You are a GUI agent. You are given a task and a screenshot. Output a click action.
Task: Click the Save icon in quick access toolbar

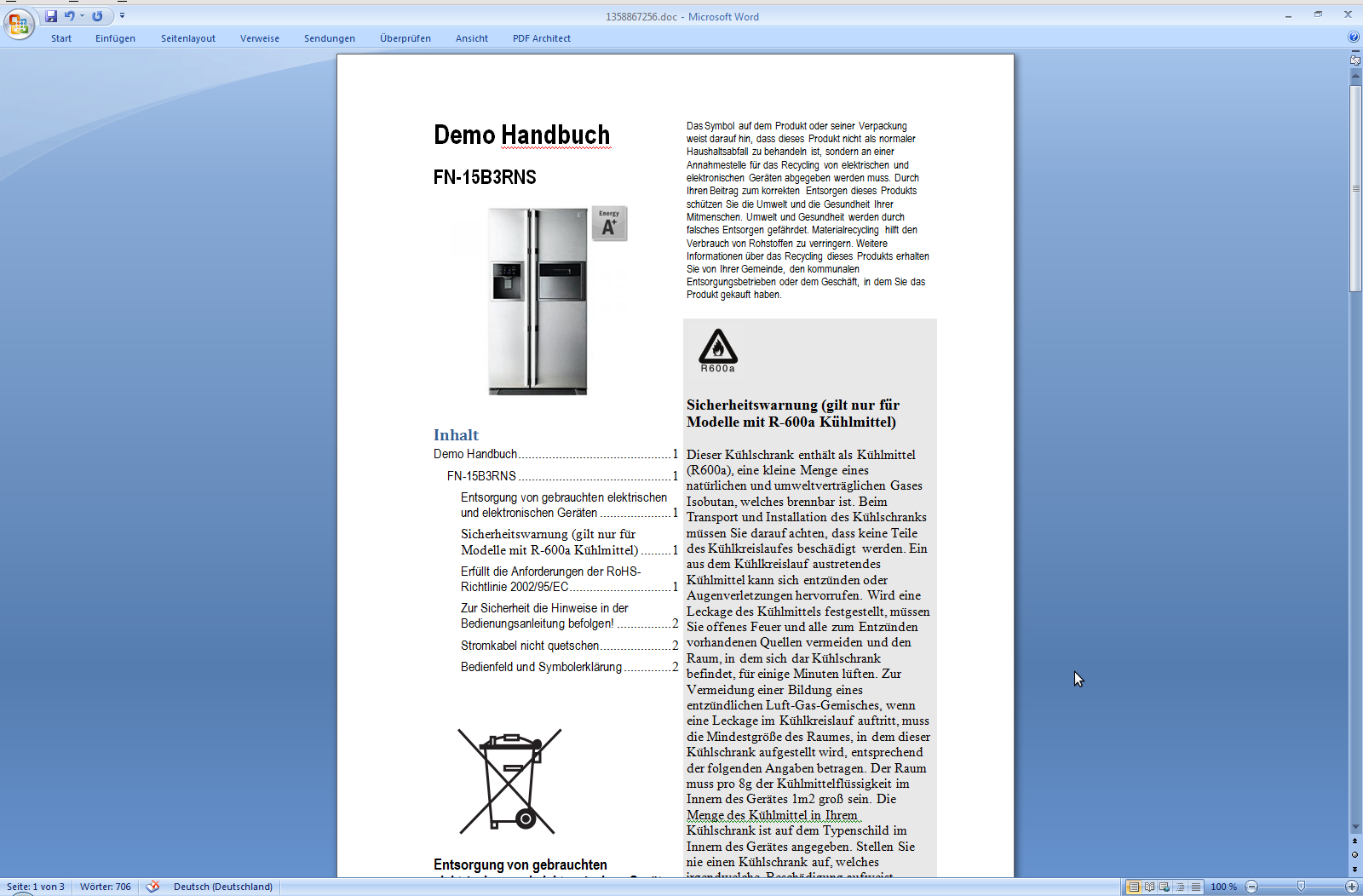51,16
